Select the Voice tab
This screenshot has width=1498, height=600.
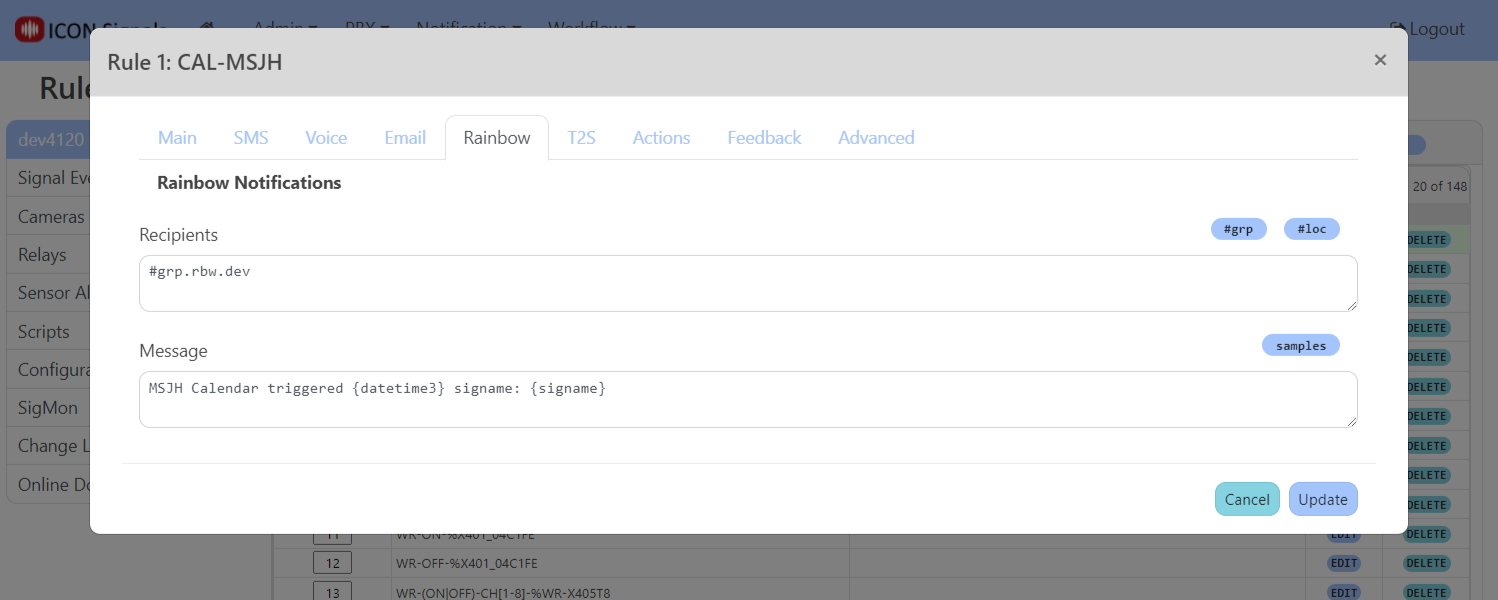[326, 138]
